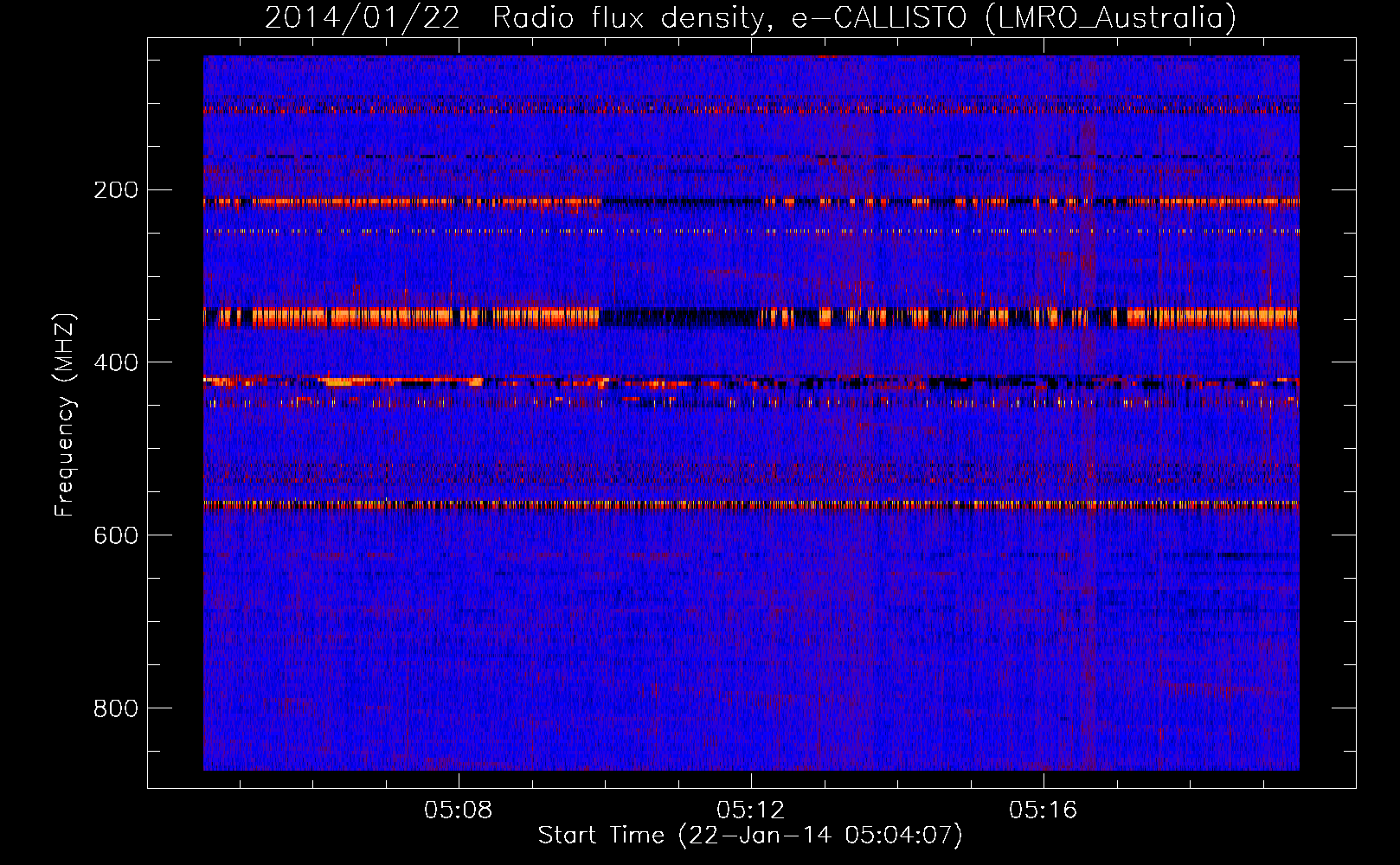Click the 200 frequency tick label

click(x=116, y=189)
